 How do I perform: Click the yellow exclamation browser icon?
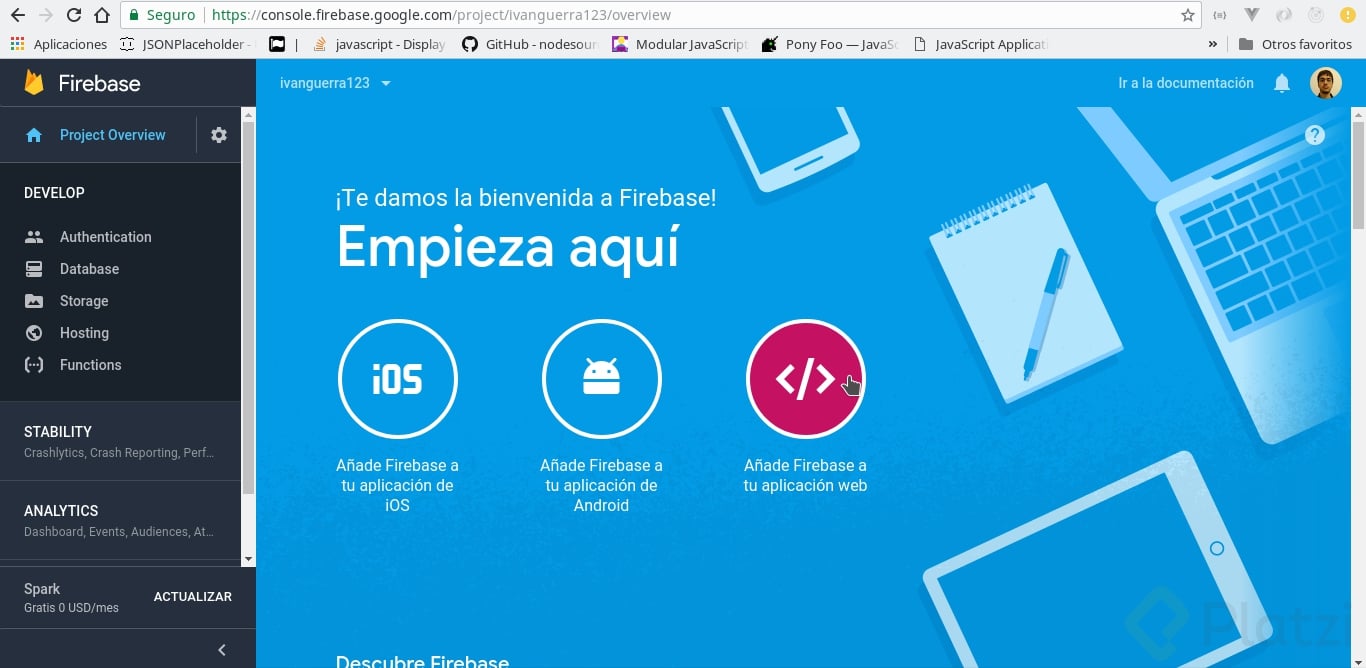[x=1346, y=15]
